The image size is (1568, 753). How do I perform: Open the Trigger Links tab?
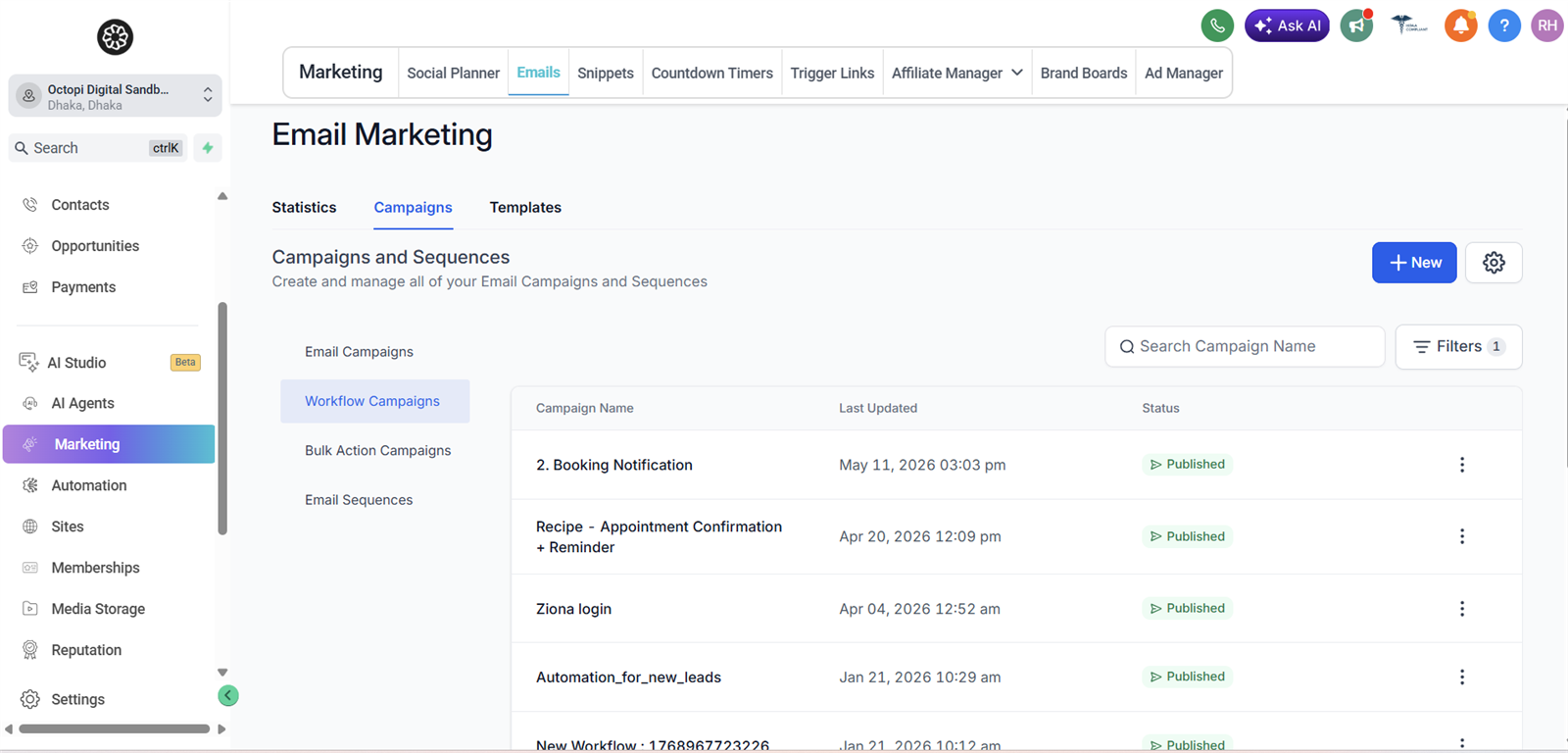832,73
